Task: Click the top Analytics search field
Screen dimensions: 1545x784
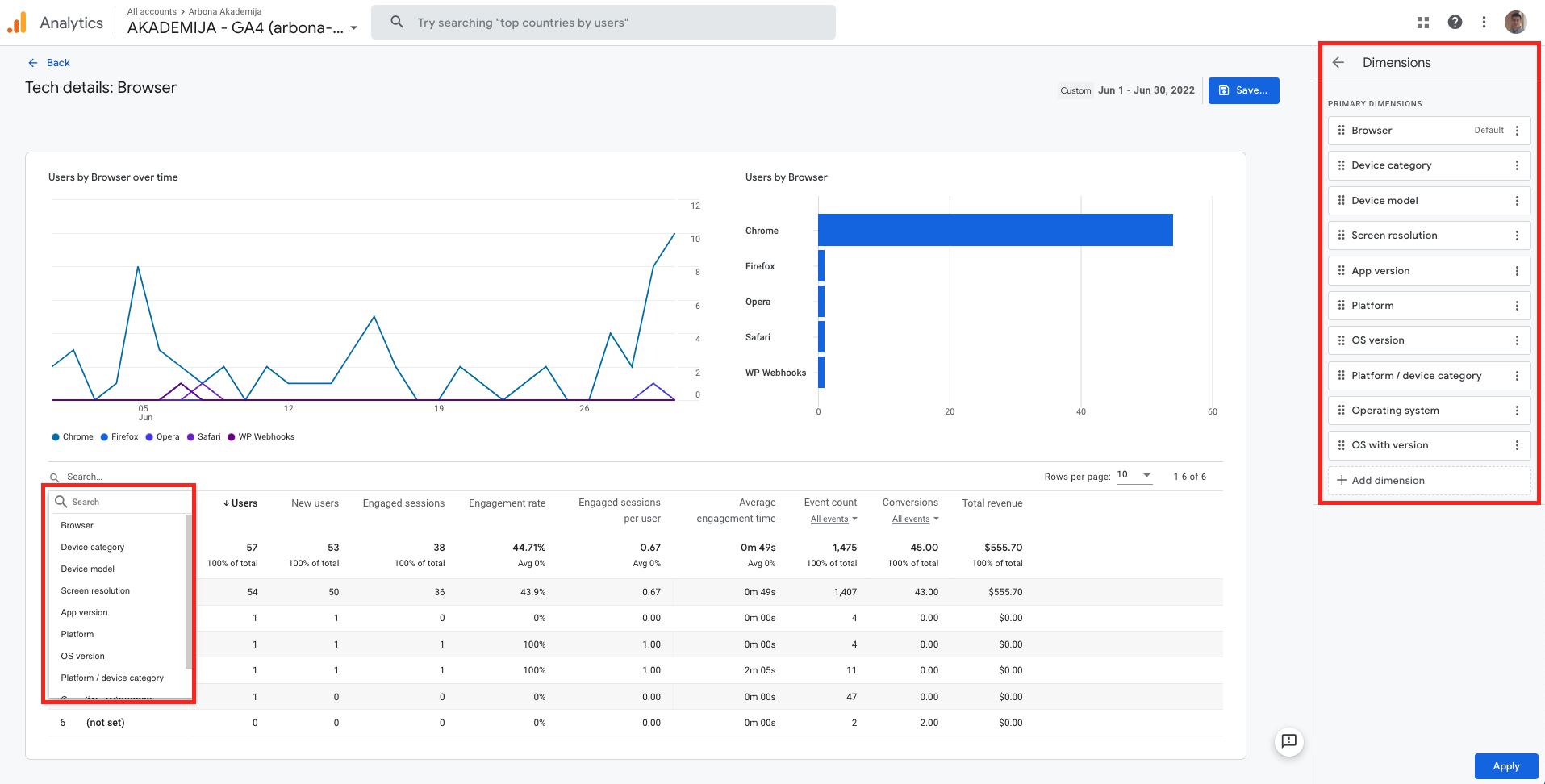Action: [x=603, y=23]
